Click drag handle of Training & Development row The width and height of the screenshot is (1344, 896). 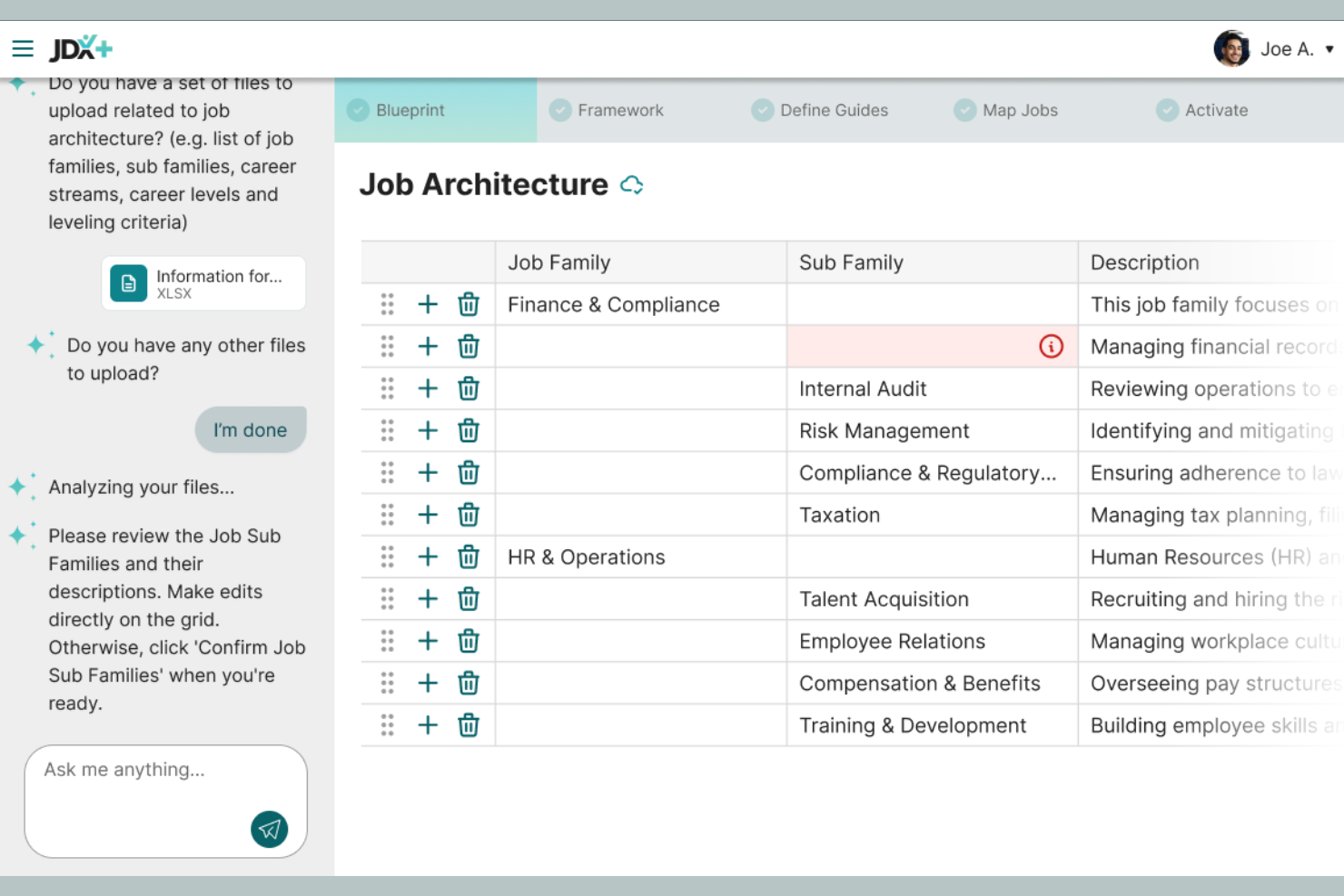pyautogui.click(x=388, y=724)
